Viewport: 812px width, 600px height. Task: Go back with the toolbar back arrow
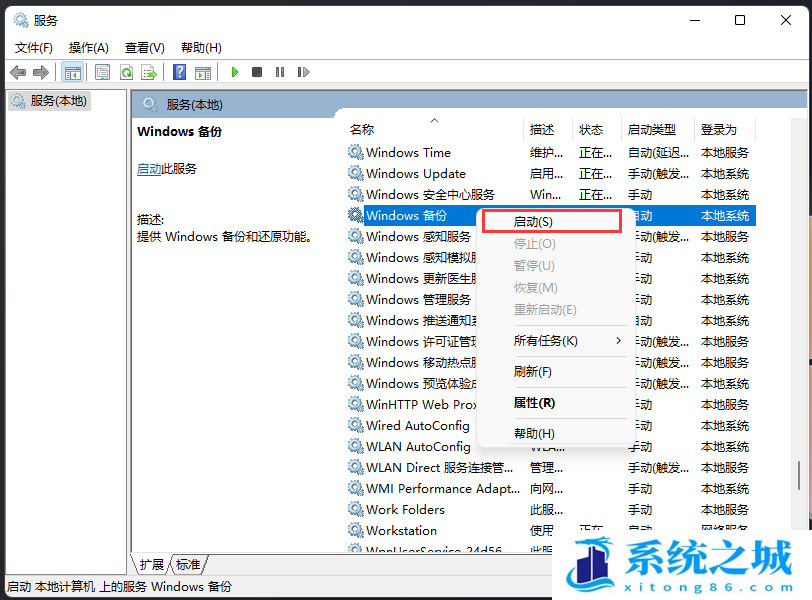tap(18, 72)
